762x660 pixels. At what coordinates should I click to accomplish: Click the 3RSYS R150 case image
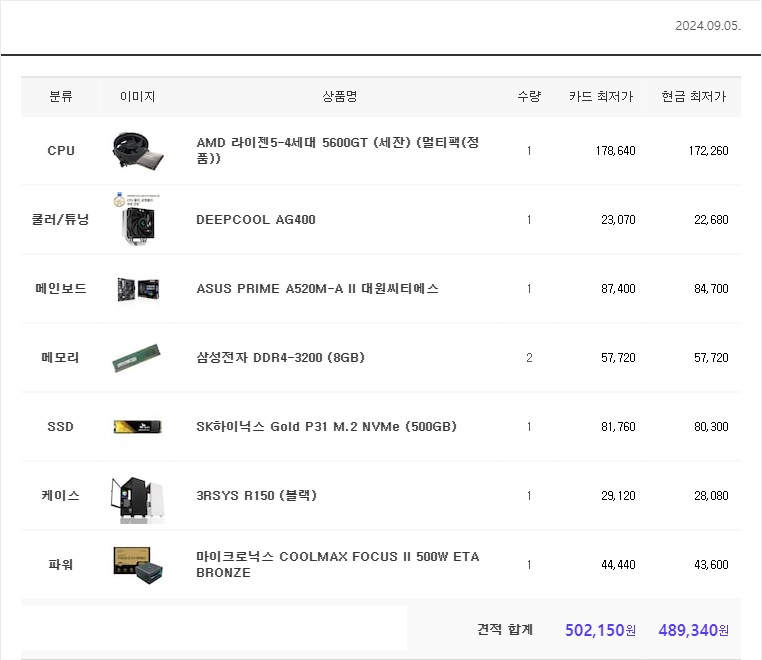tap(137, 497)
